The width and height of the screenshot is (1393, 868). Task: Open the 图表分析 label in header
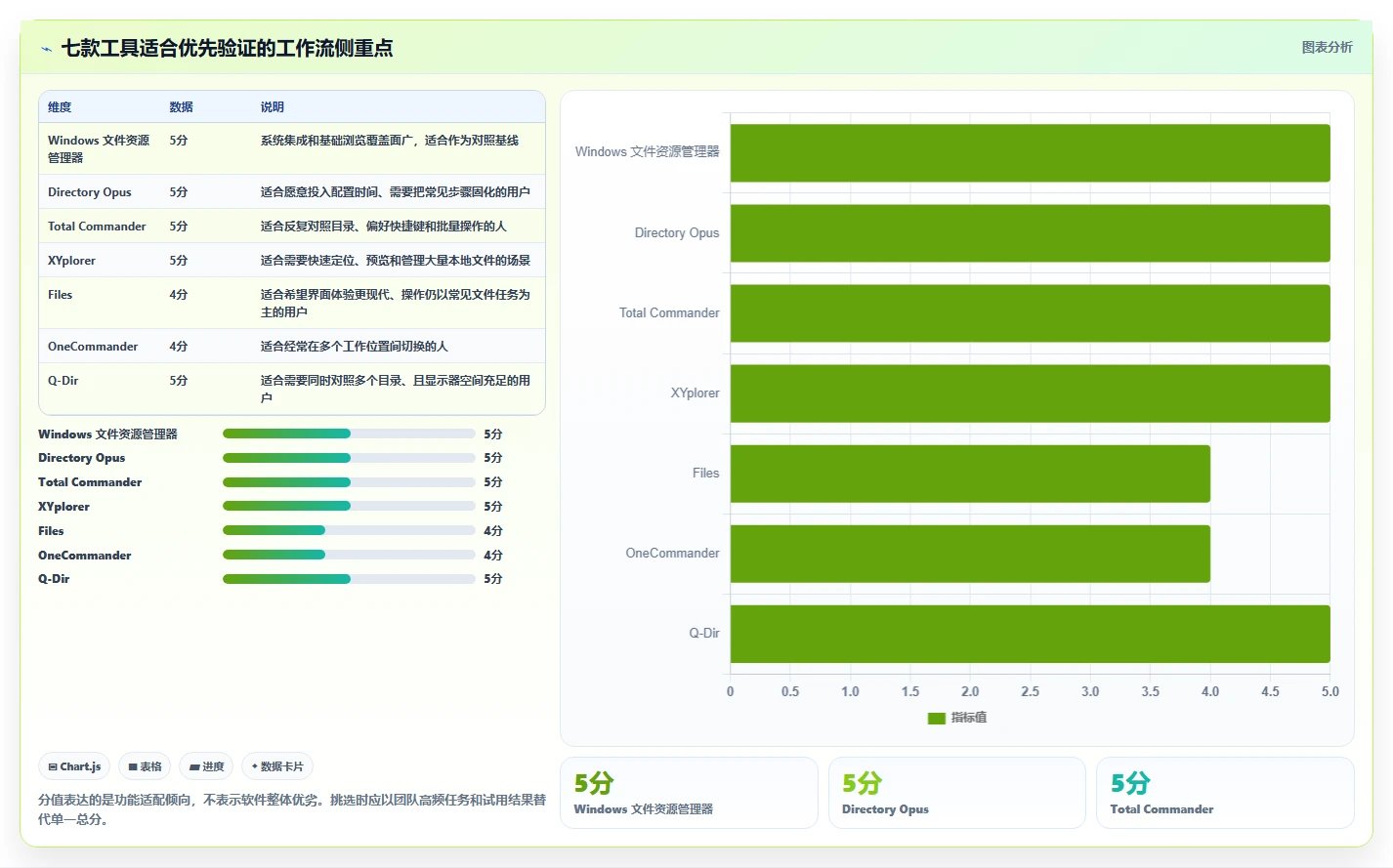point(1327,47)
